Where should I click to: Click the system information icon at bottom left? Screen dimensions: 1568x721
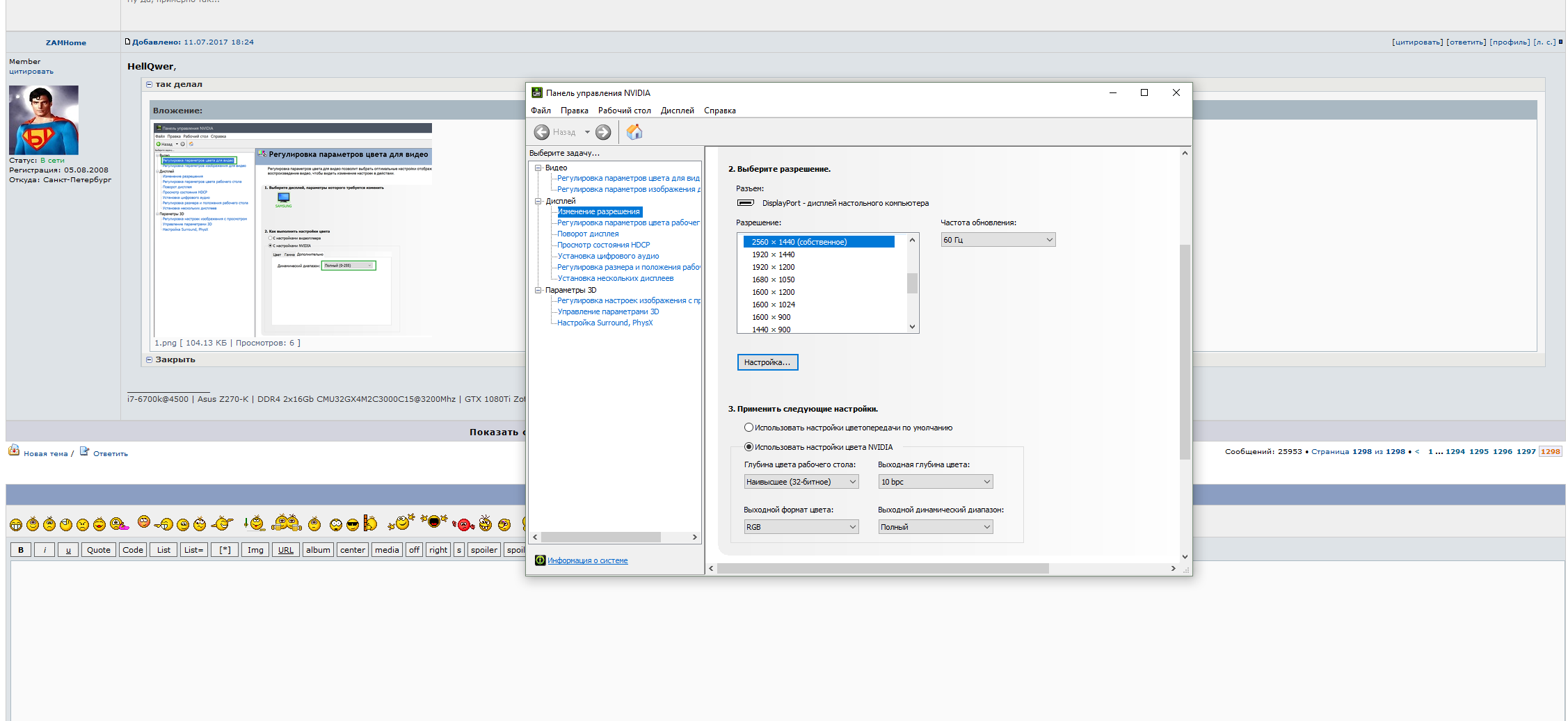point(540,560)
